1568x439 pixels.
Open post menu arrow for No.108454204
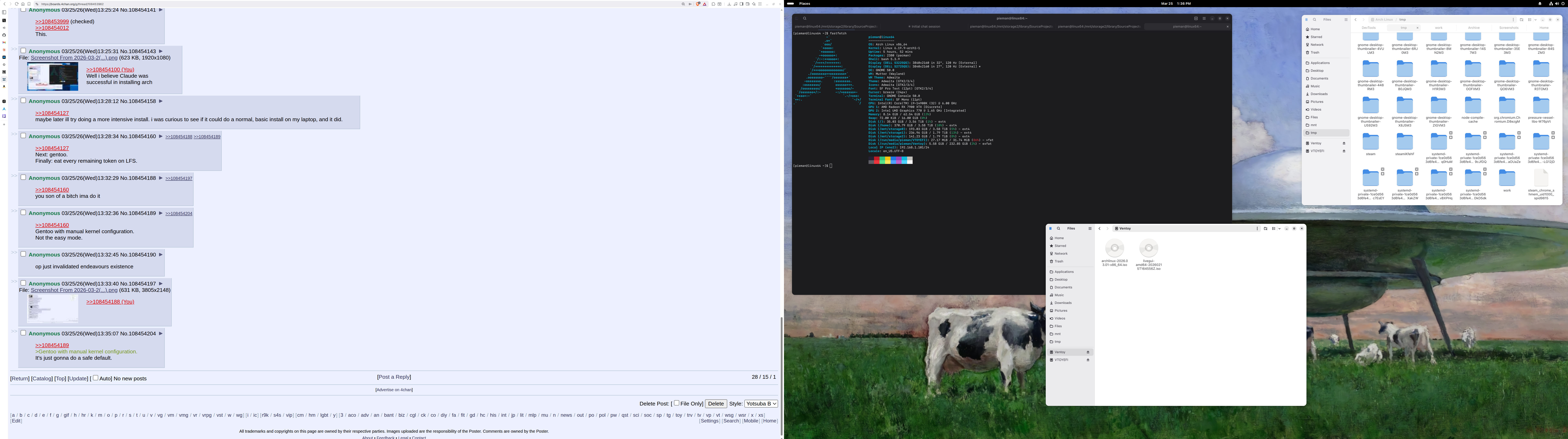[161, 334]
